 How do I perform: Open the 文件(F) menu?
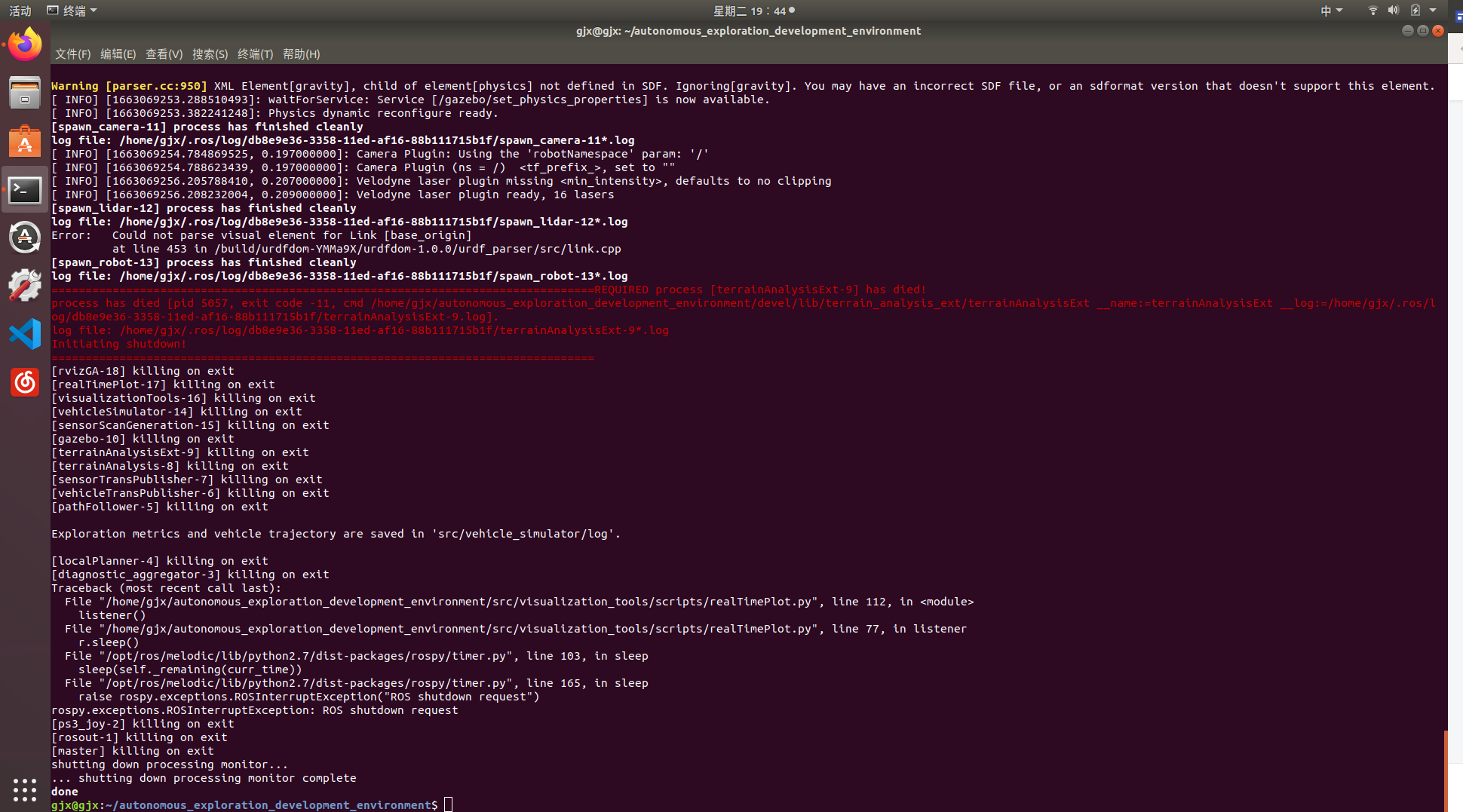(72, 54)
